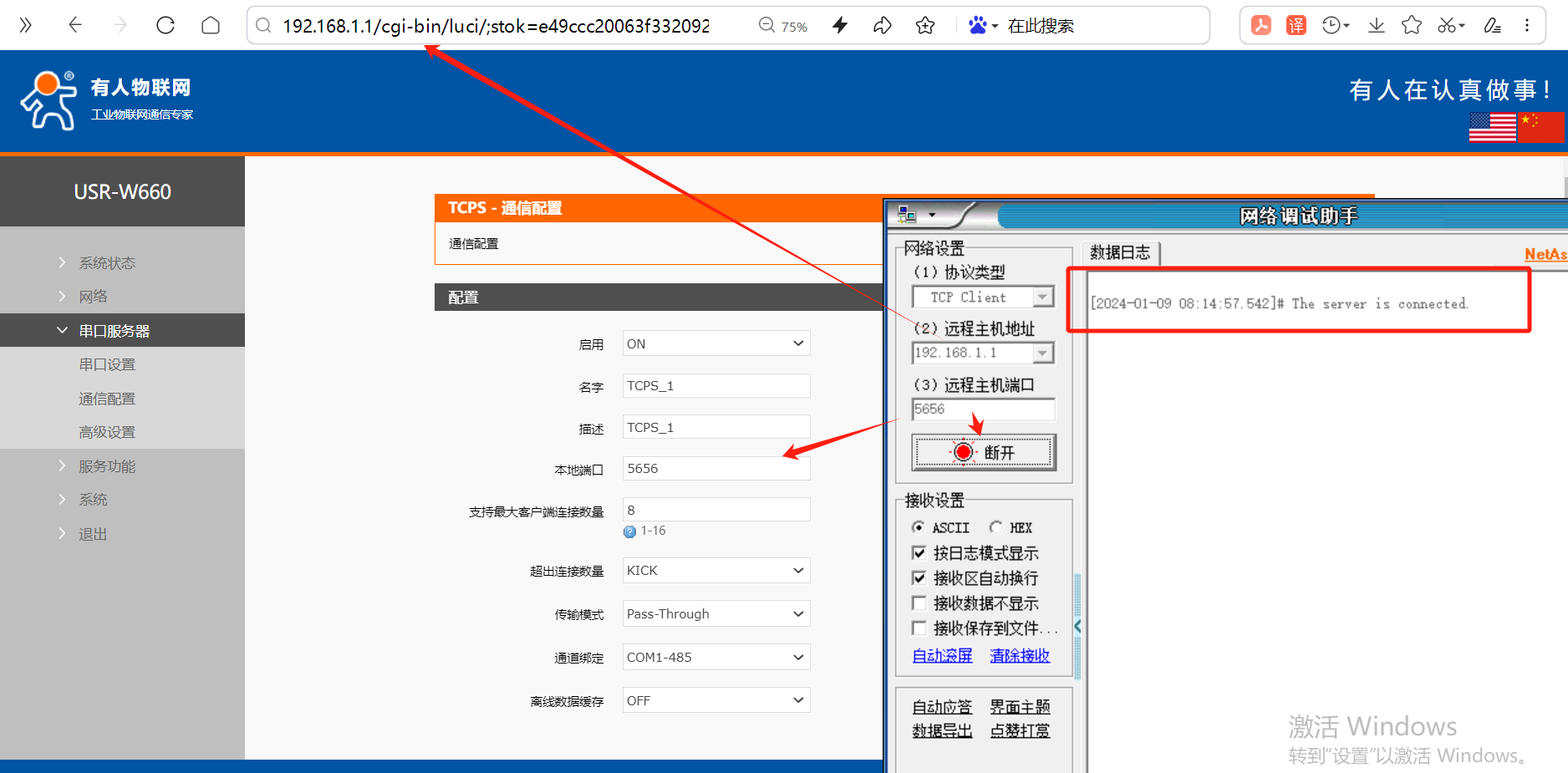Click the browser back arrow

click(x=75, y=26)
